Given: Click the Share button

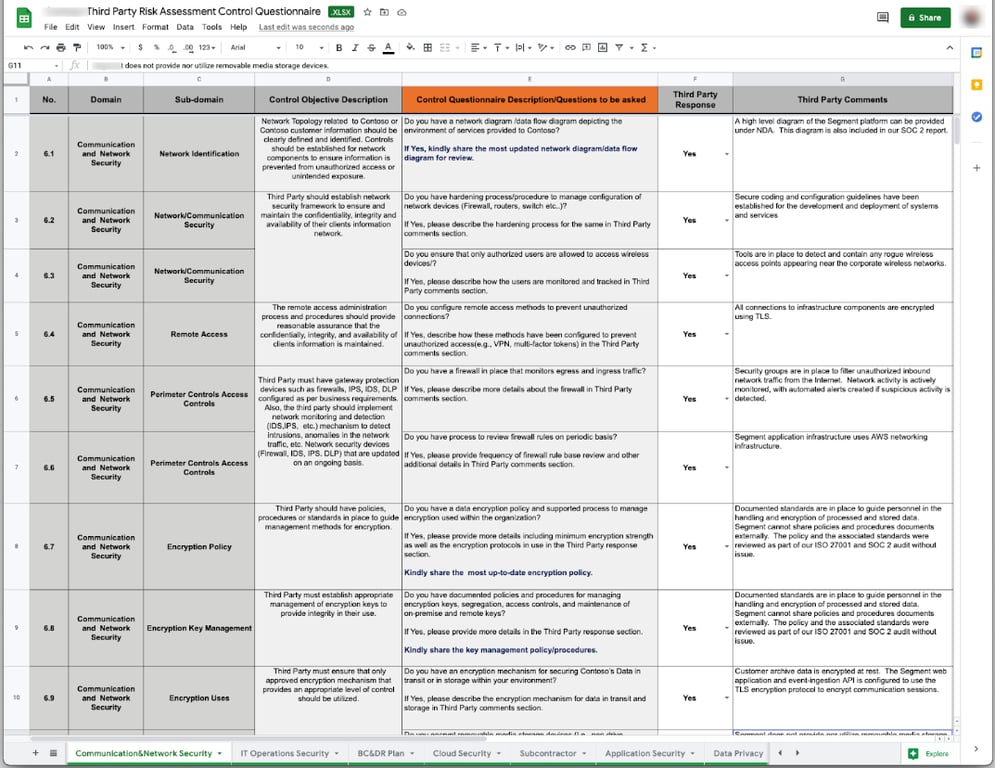Looking at the screenshot, I should (925, 18).
